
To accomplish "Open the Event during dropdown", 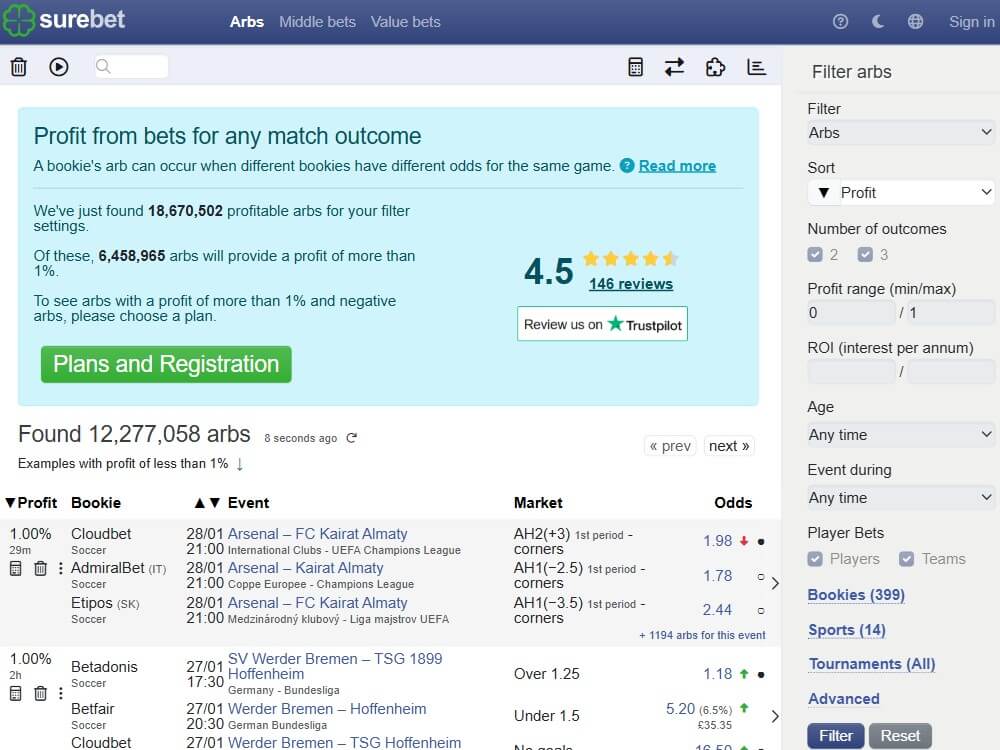I will coord(900,497).
